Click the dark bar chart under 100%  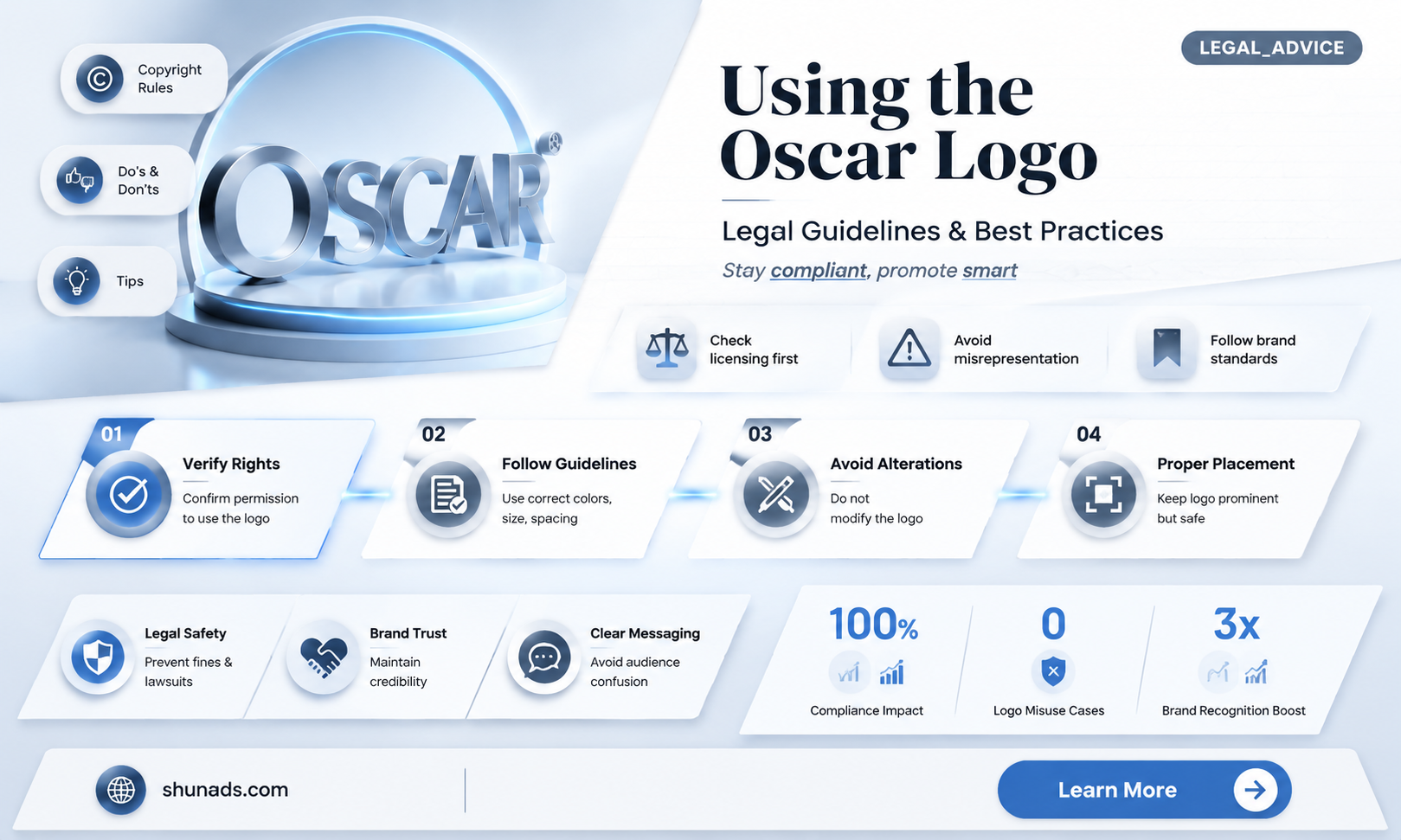pos(891,672)
